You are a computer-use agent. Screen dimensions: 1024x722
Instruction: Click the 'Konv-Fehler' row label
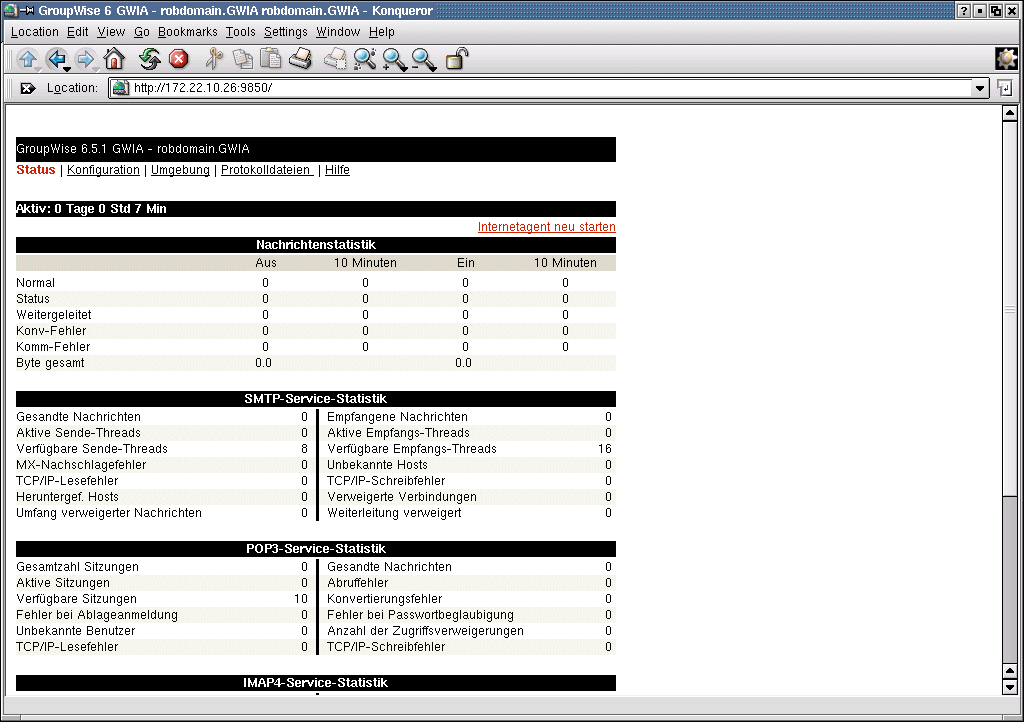coord(51,331)
